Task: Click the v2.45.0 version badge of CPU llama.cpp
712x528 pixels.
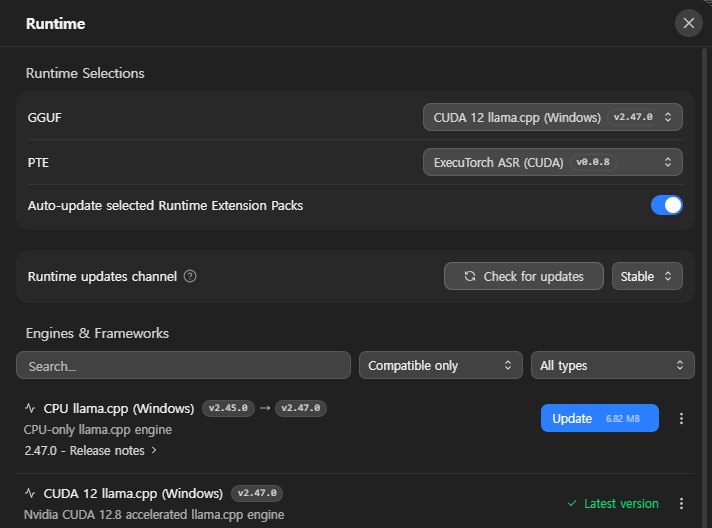Action: [x=228, y=408]
